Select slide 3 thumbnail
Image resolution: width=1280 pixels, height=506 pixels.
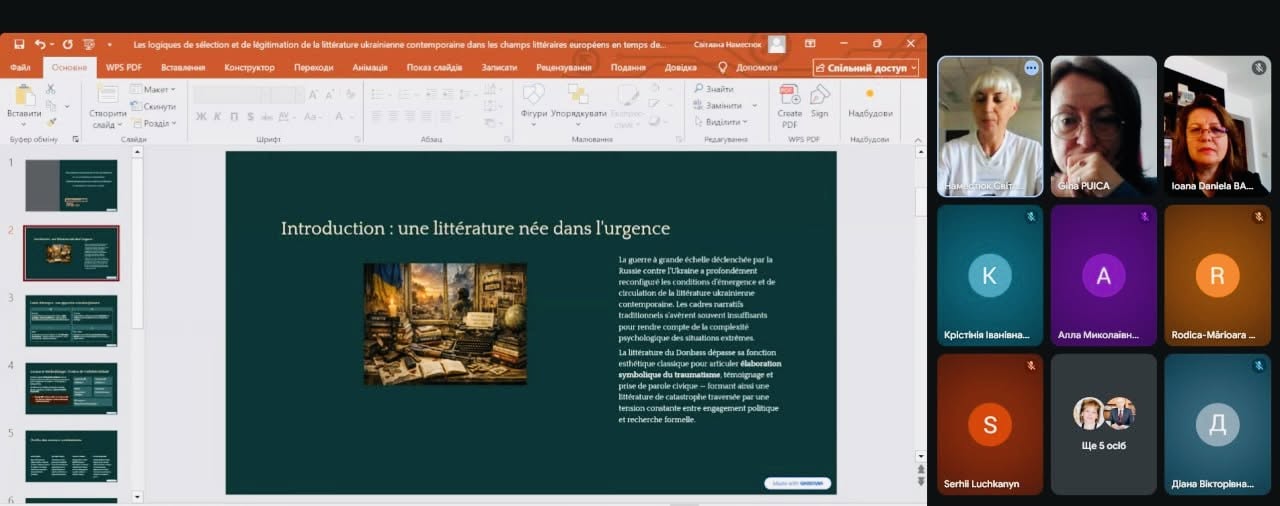pyautogui.click(x=71, y=320)
